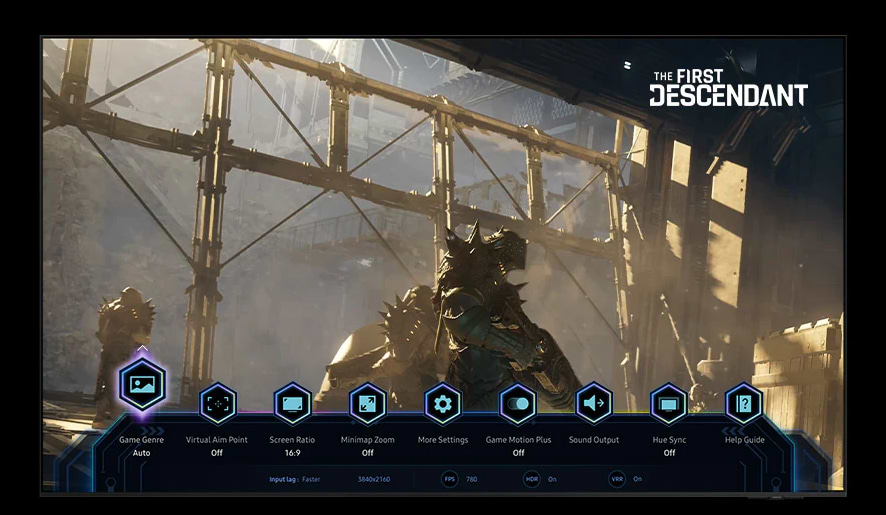886x515 pixels.
Task: Open the Virtual Aim Point icon
Action: [x=217, y=404]
